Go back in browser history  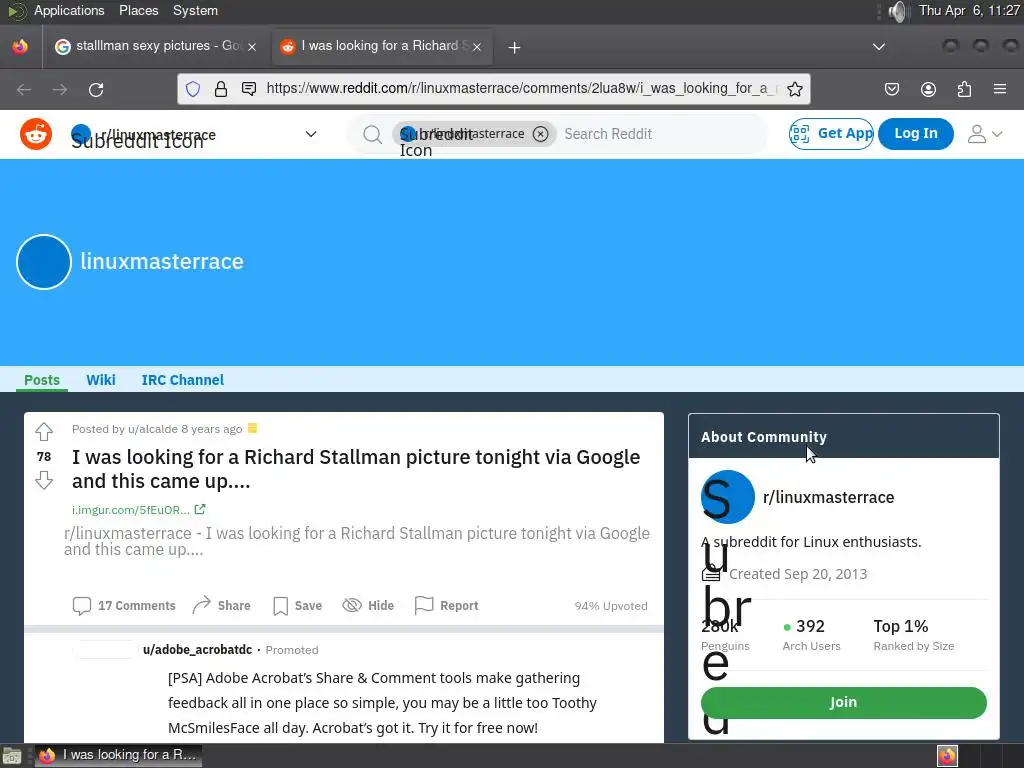[x=24, y=89]
